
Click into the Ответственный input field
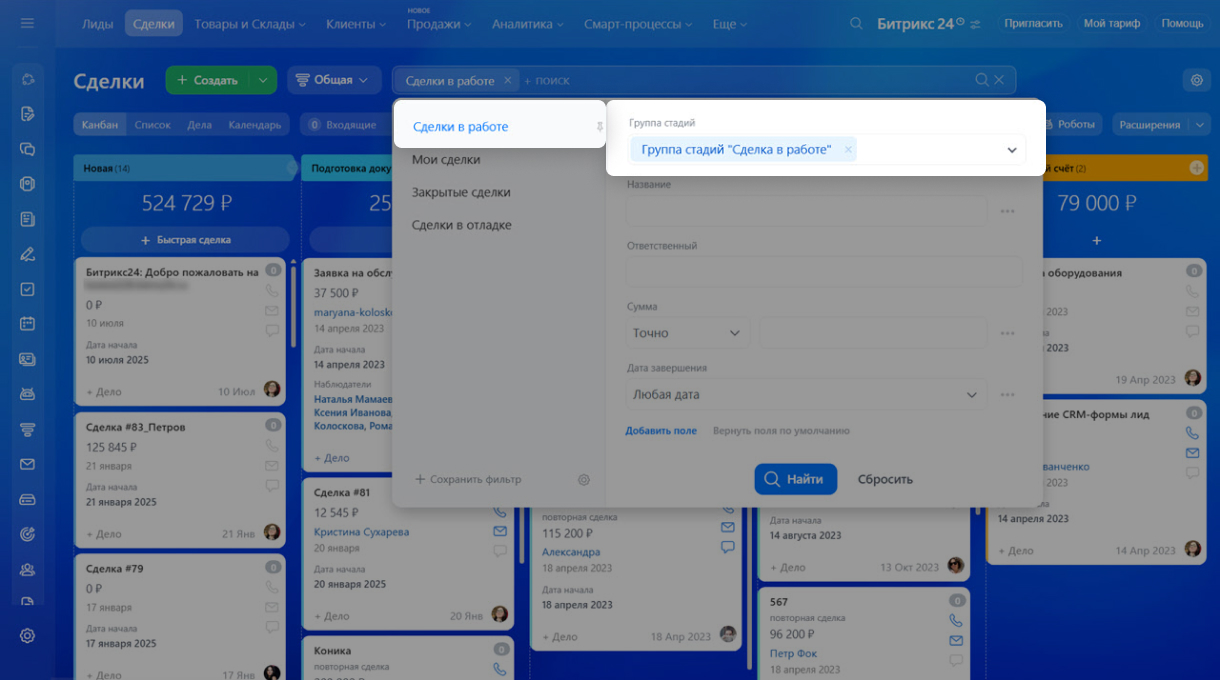tap(824, 272)
